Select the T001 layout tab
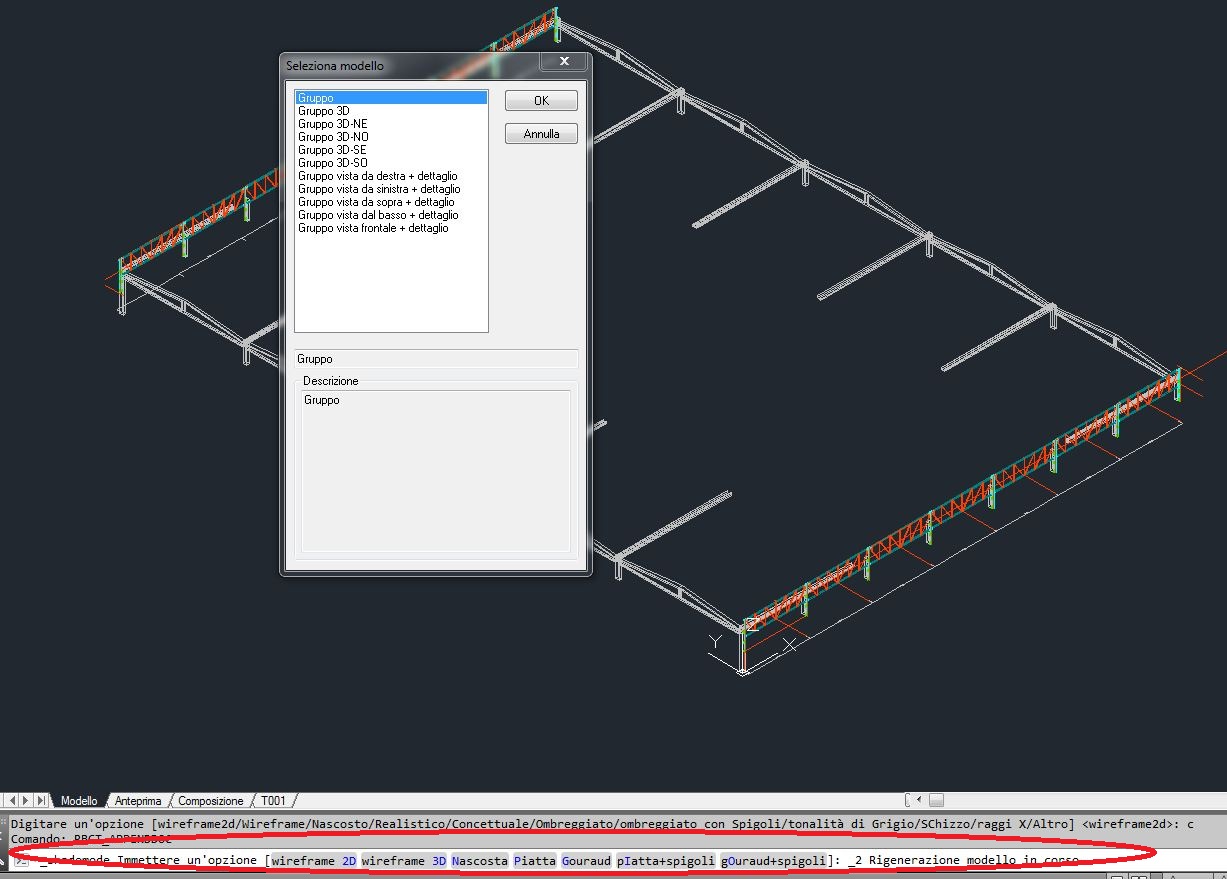 pos(271,800)
